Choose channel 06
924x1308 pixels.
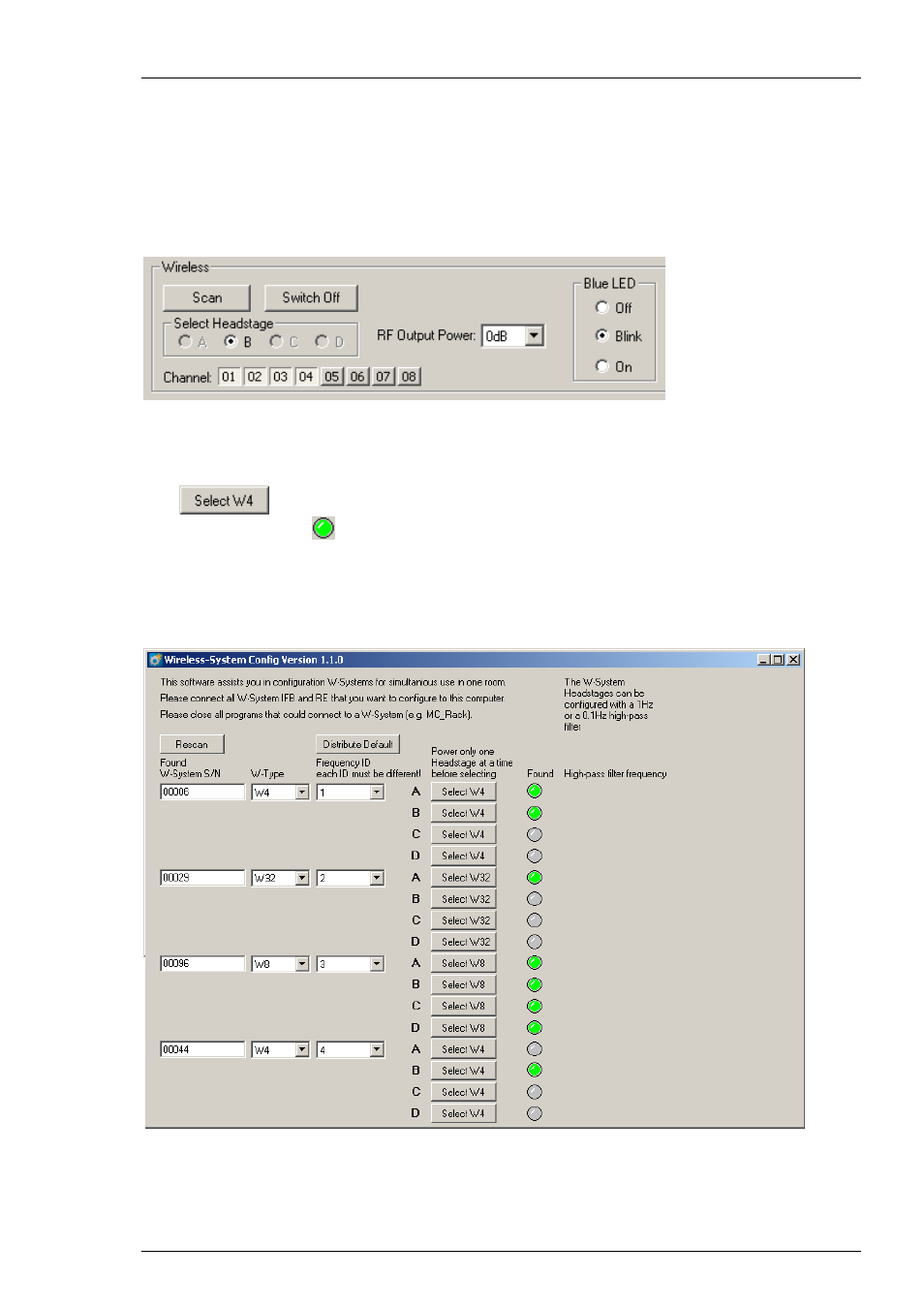pos(357,376)
